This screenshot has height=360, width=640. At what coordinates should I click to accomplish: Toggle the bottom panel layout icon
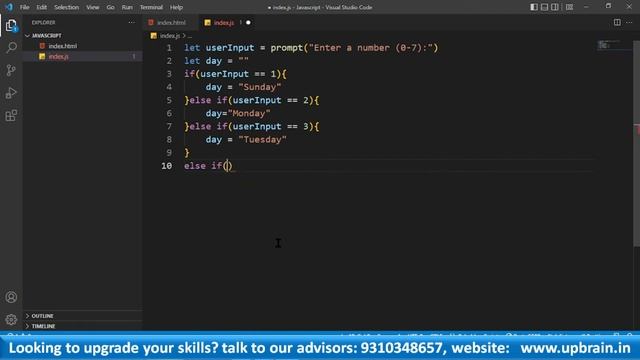[x=544, y=7]
